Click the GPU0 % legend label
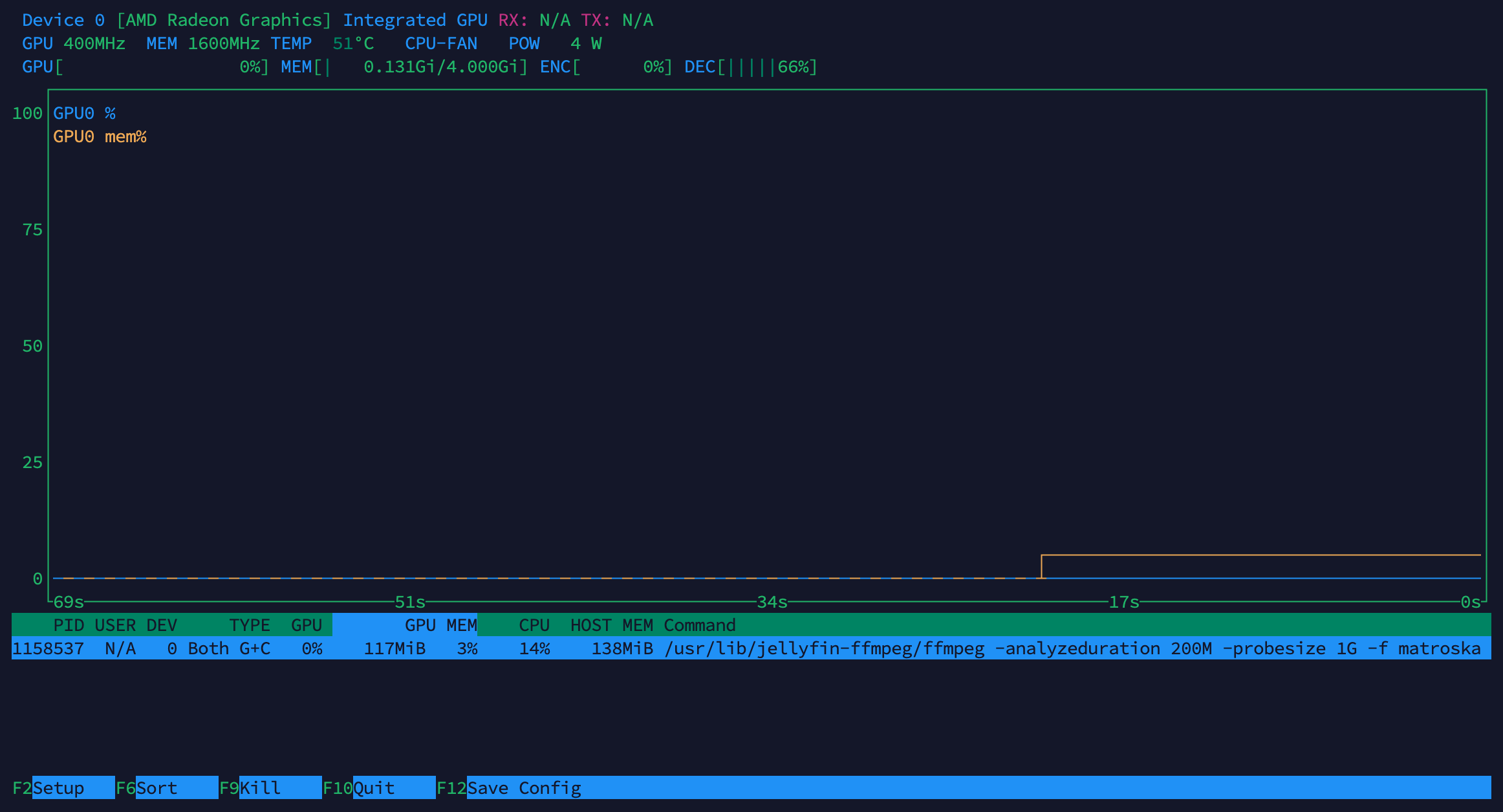 84,113
